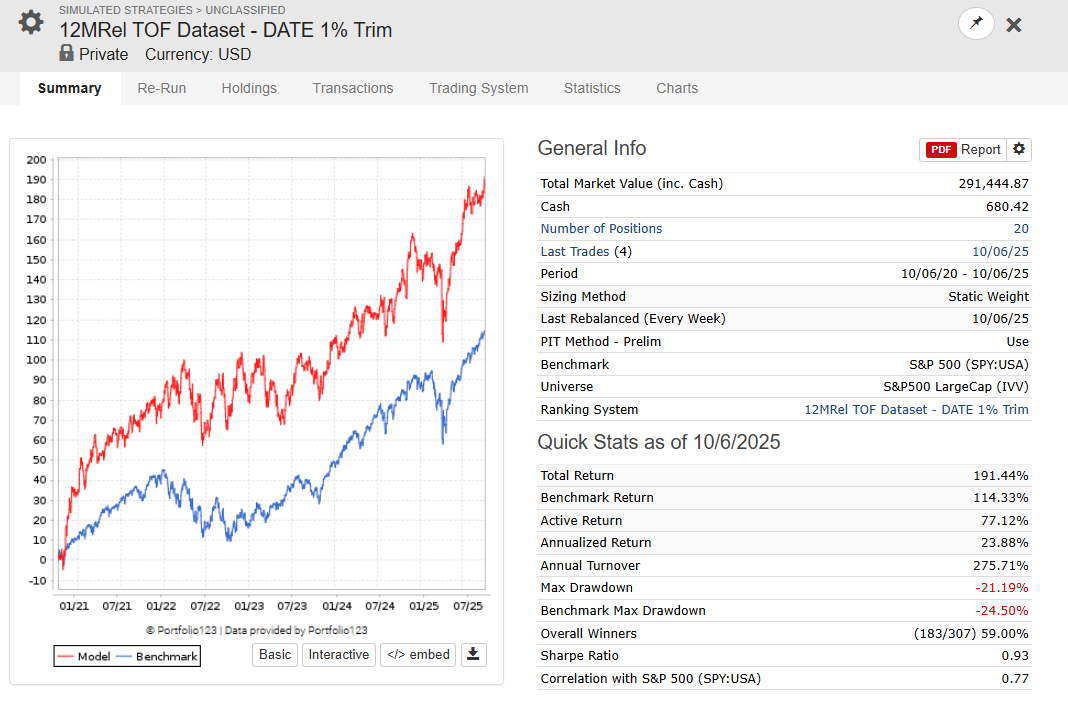The image size is (1068, 708).
Task: Switch to the Holdings tab
Action: coord(249,89)
